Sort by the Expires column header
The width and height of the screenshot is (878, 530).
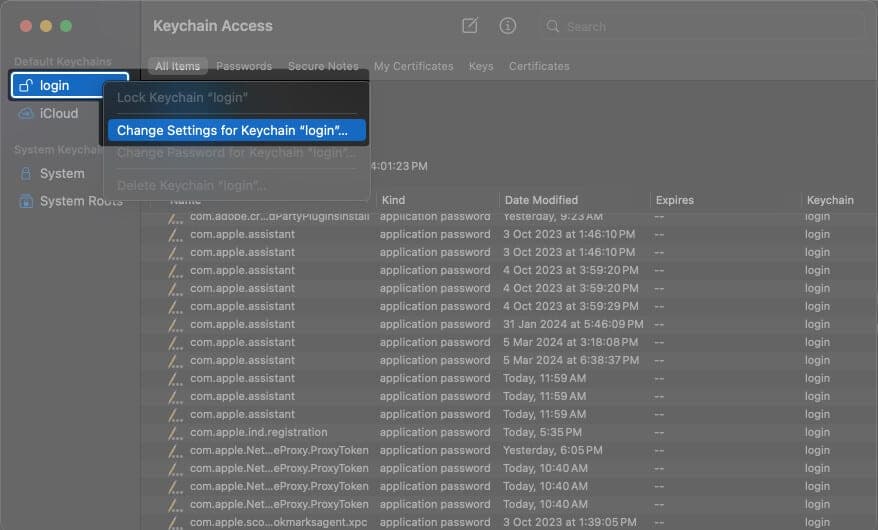click(675, 200)
